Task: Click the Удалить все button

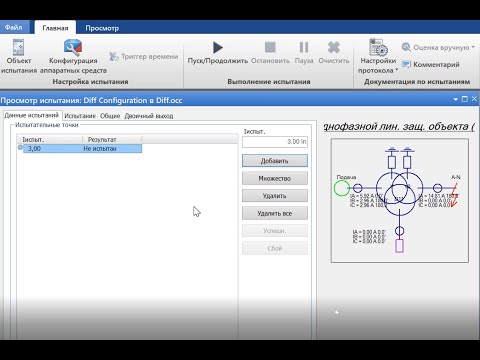Action: click(x=275, y=213)
